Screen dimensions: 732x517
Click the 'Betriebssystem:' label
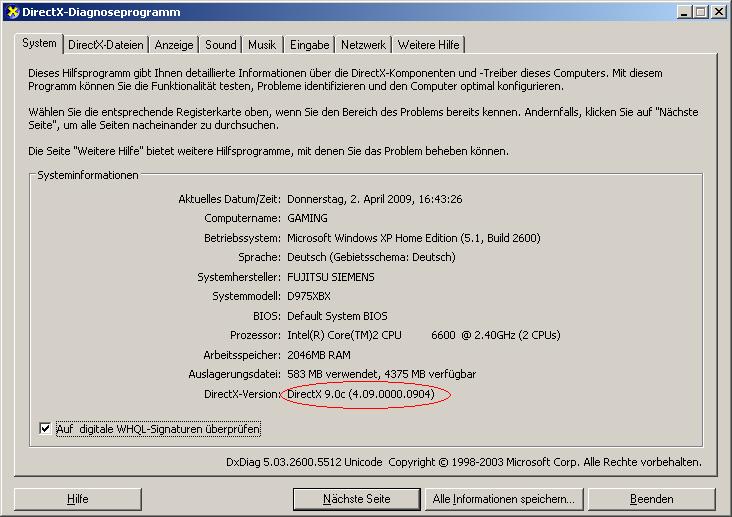click(x=242, y=238)
